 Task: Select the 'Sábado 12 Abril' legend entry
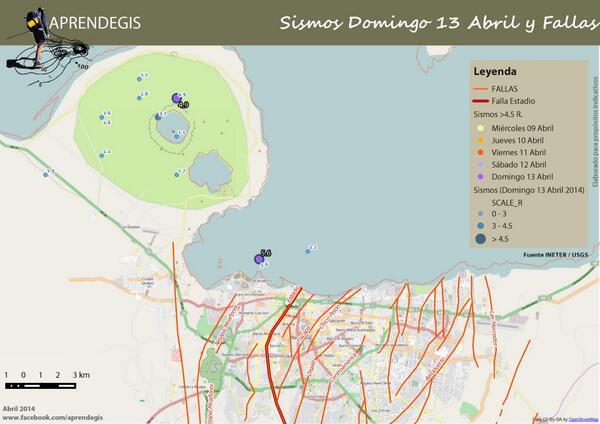[x=518, y=165]
